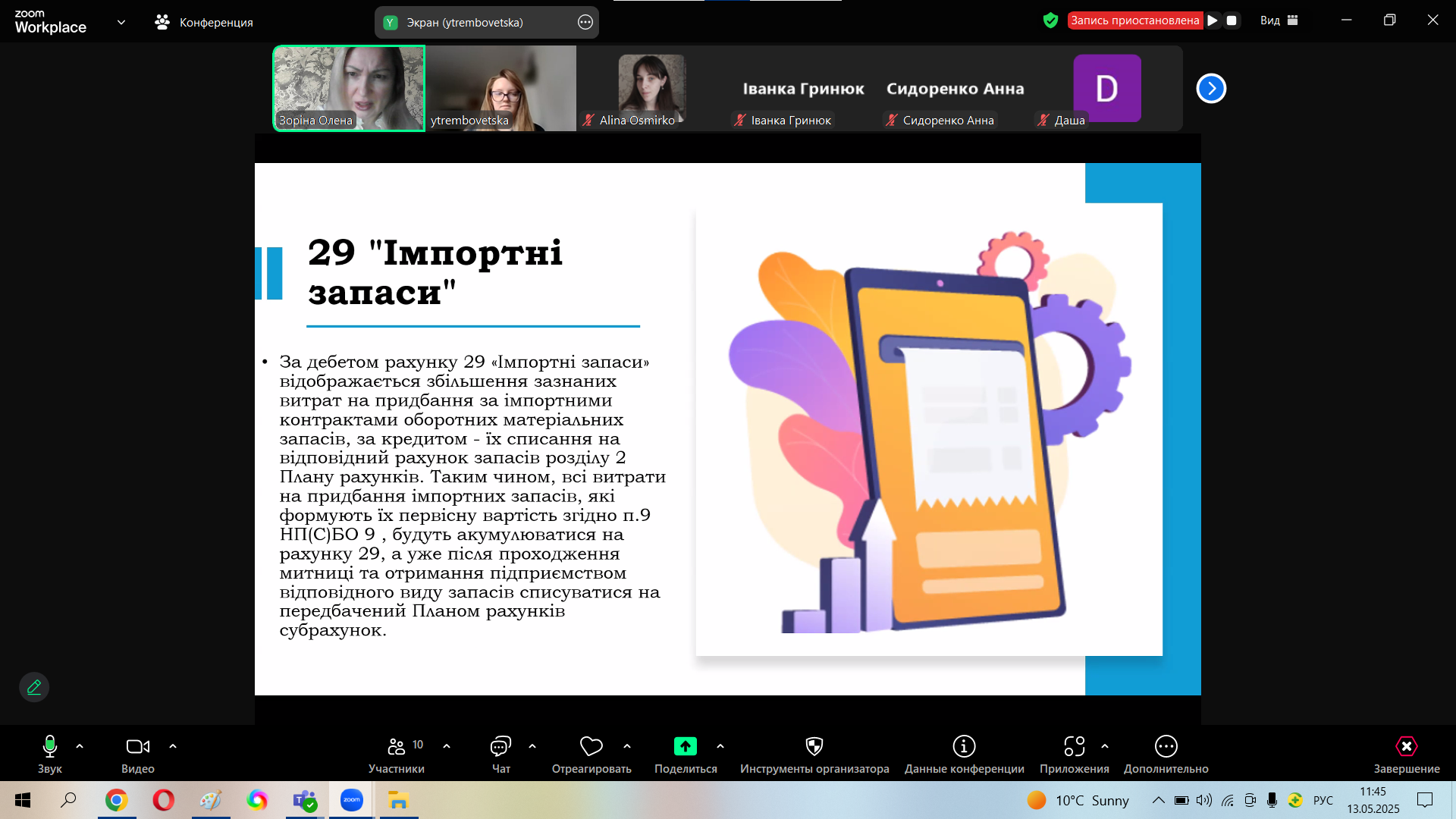Open the More options ellipsis icon
Viewport: 1456px width, 819px height.
click(x=1166, y=746)
